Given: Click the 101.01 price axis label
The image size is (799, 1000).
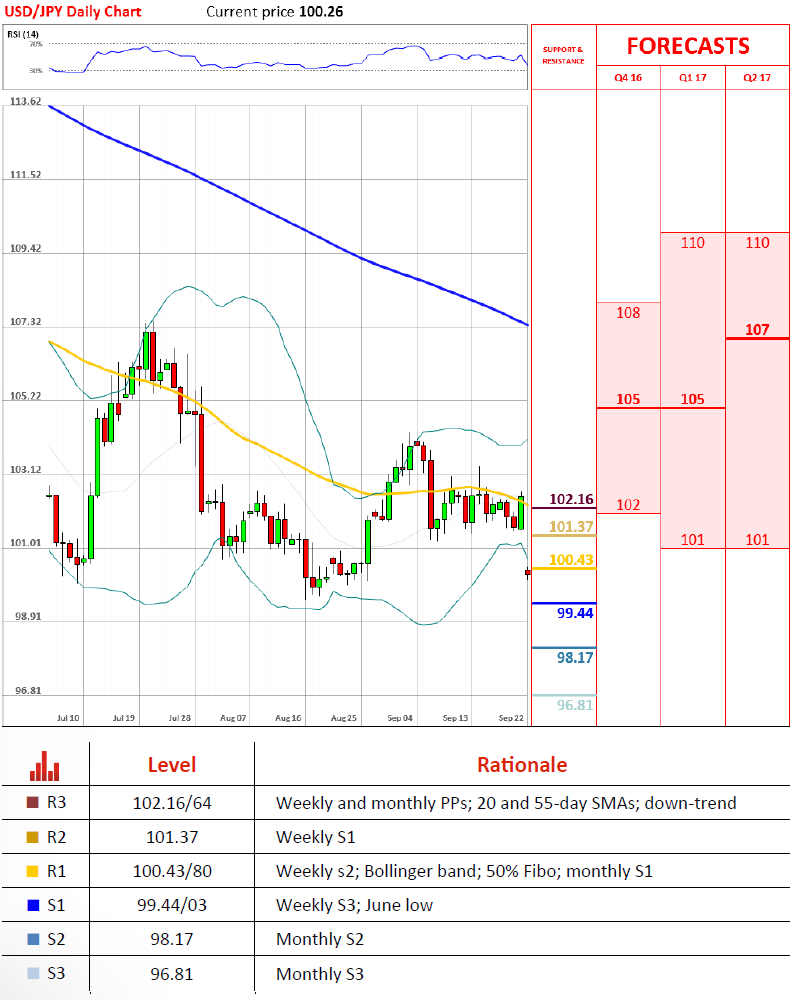Looking at the screenshot, I should pyautogui.click(x=26, y=543).
